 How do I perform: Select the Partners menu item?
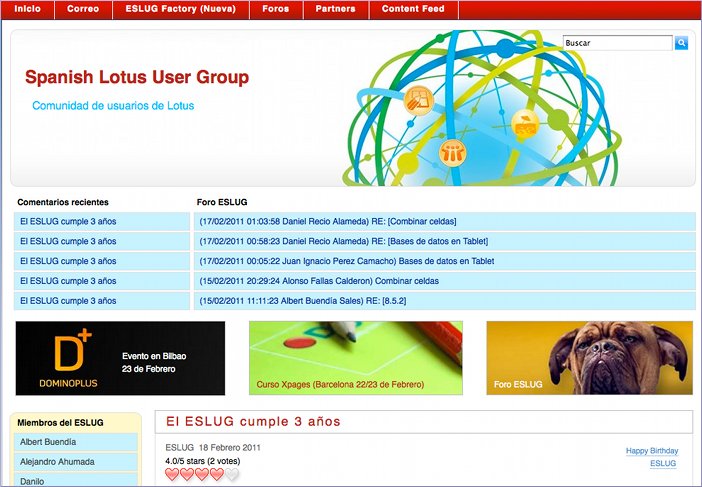click(x=335, y=9)
